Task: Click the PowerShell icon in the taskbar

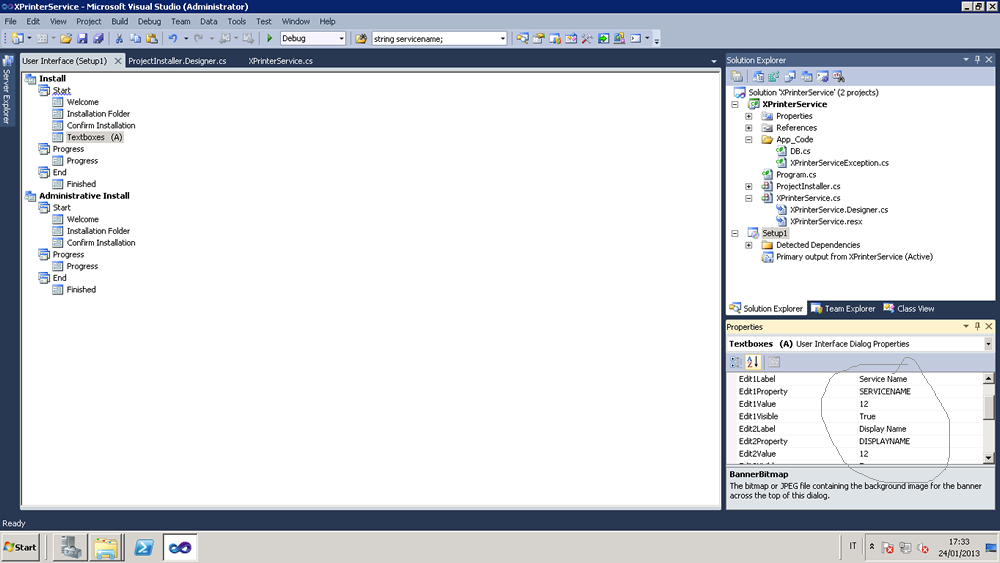Action: (x=144, y=547)
